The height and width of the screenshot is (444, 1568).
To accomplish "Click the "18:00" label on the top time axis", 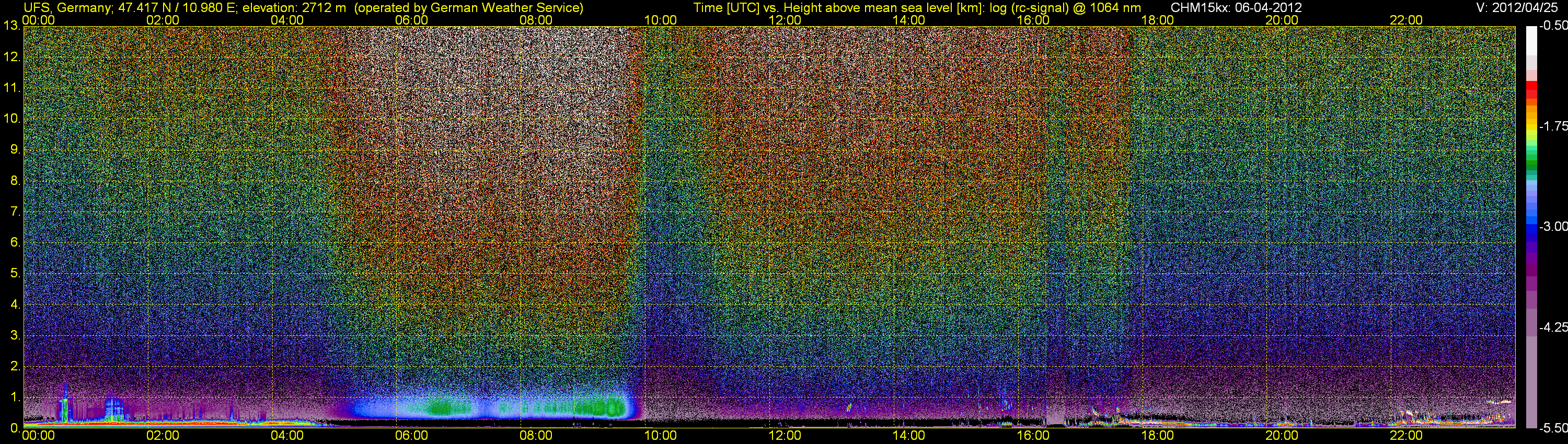I will pyautogui.click(x=1157, y=20).
